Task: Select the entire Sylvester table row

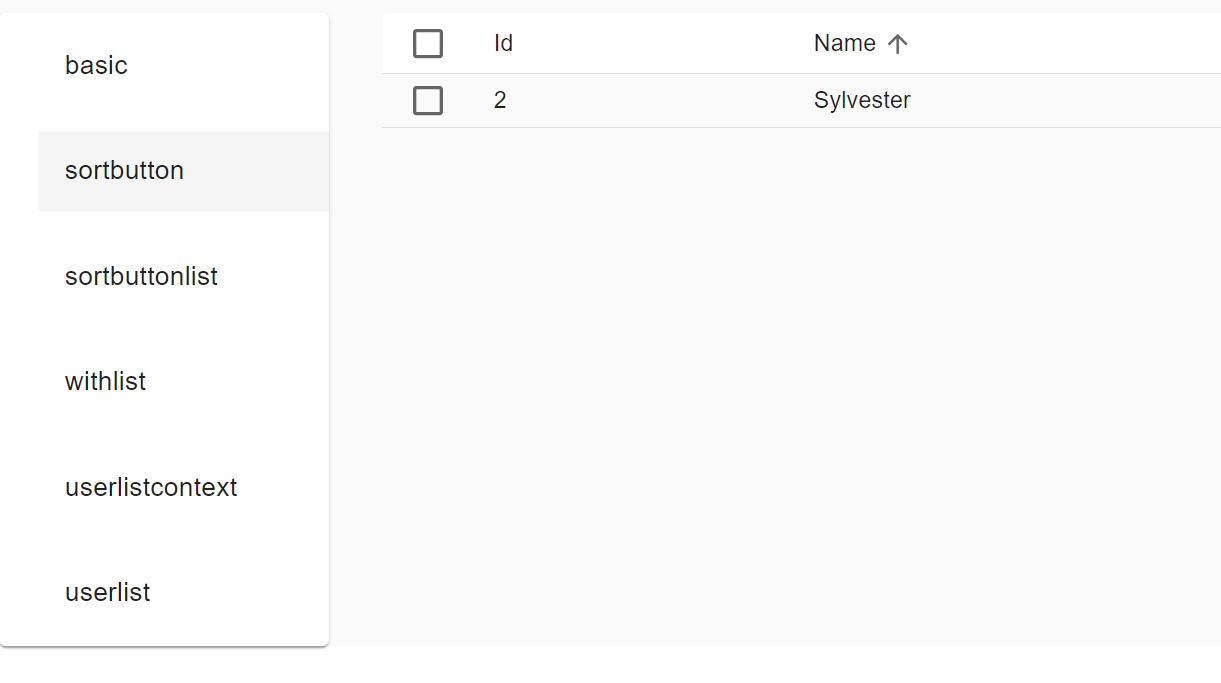Action: pyautogui.click(x=700, y=100)
